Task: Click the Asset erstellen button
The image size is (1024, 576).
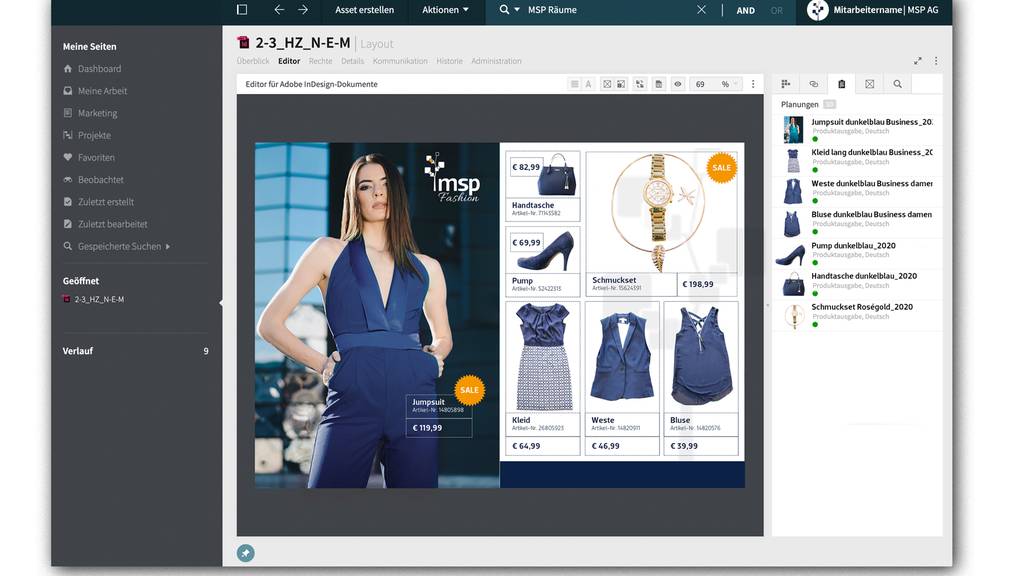Action: [364, 10]
